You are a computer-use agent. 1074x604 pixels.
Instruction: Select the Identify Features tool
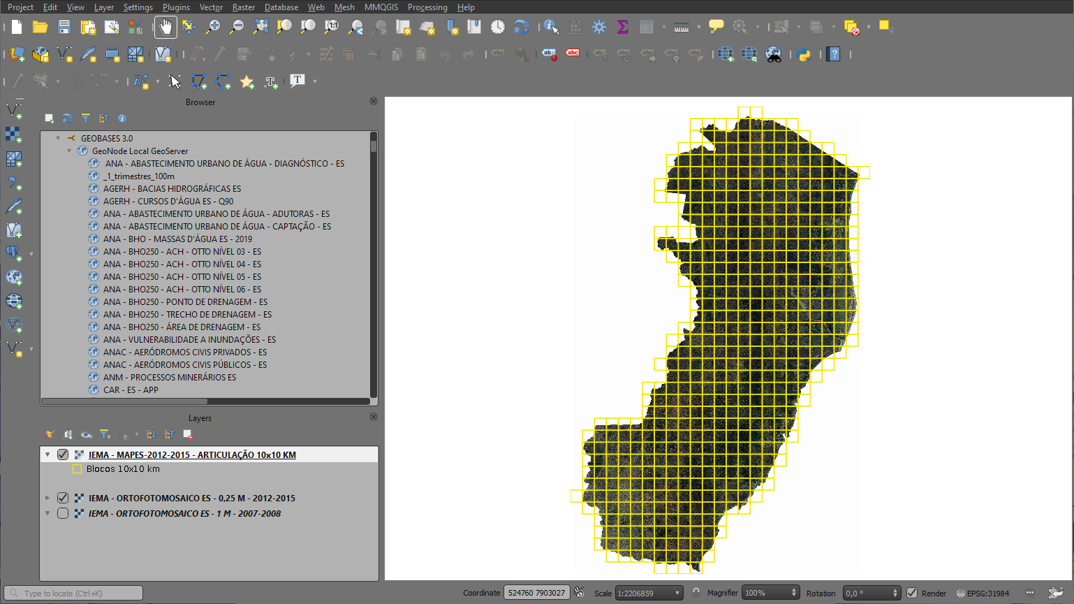click(x=551, y=27)
